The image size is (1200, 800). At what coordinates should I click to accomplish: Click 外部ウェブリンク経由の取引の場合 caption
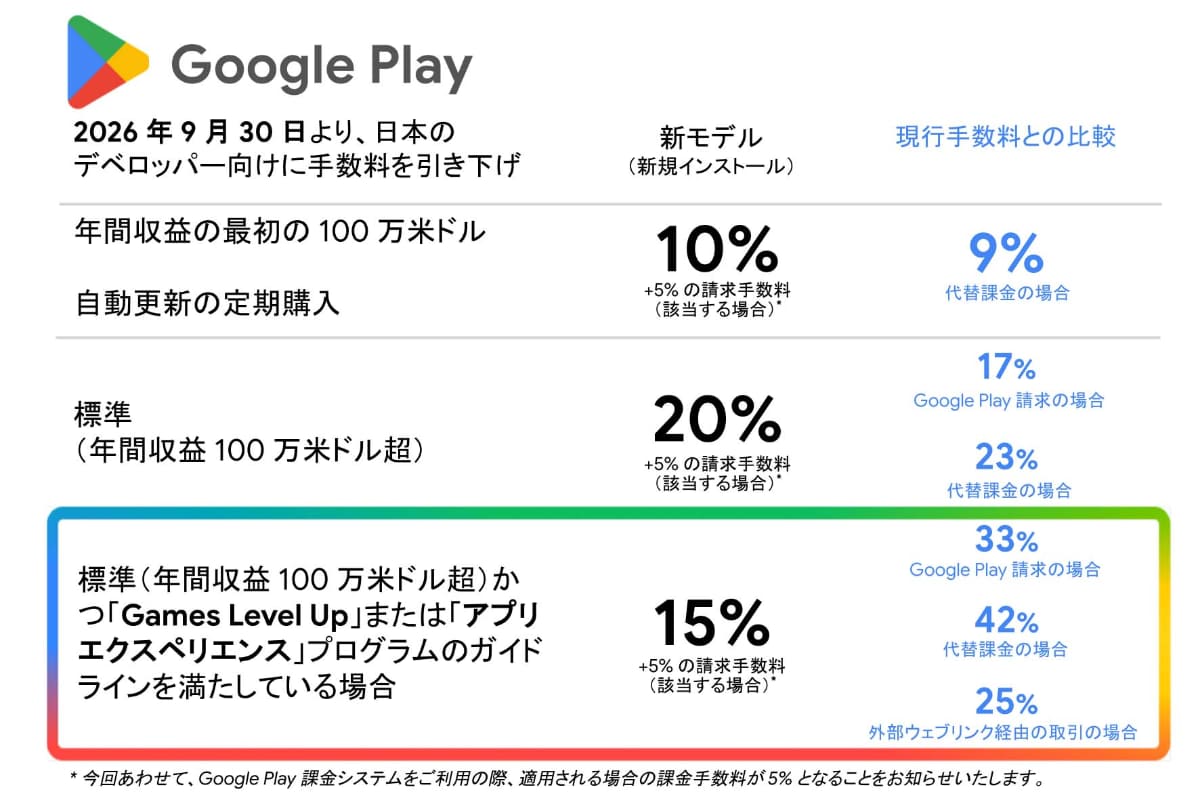click(x=1003, y=732)
